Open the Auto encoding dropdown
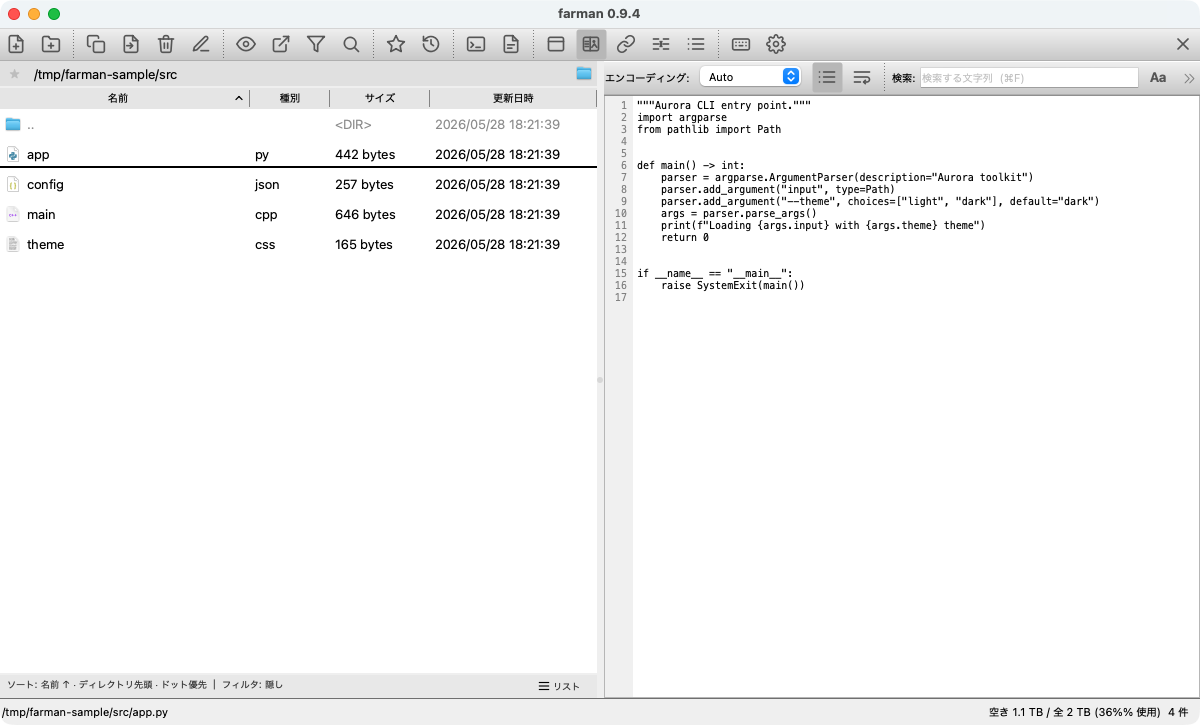 (x=751, y=77)
